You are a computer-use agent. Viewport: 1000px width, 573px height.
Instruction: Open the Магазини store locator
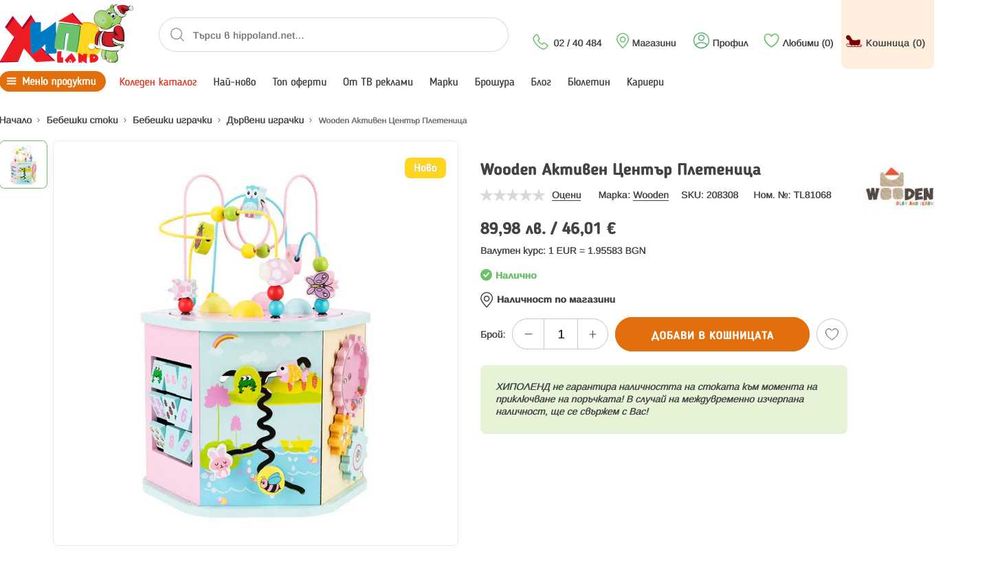(646, 42)
